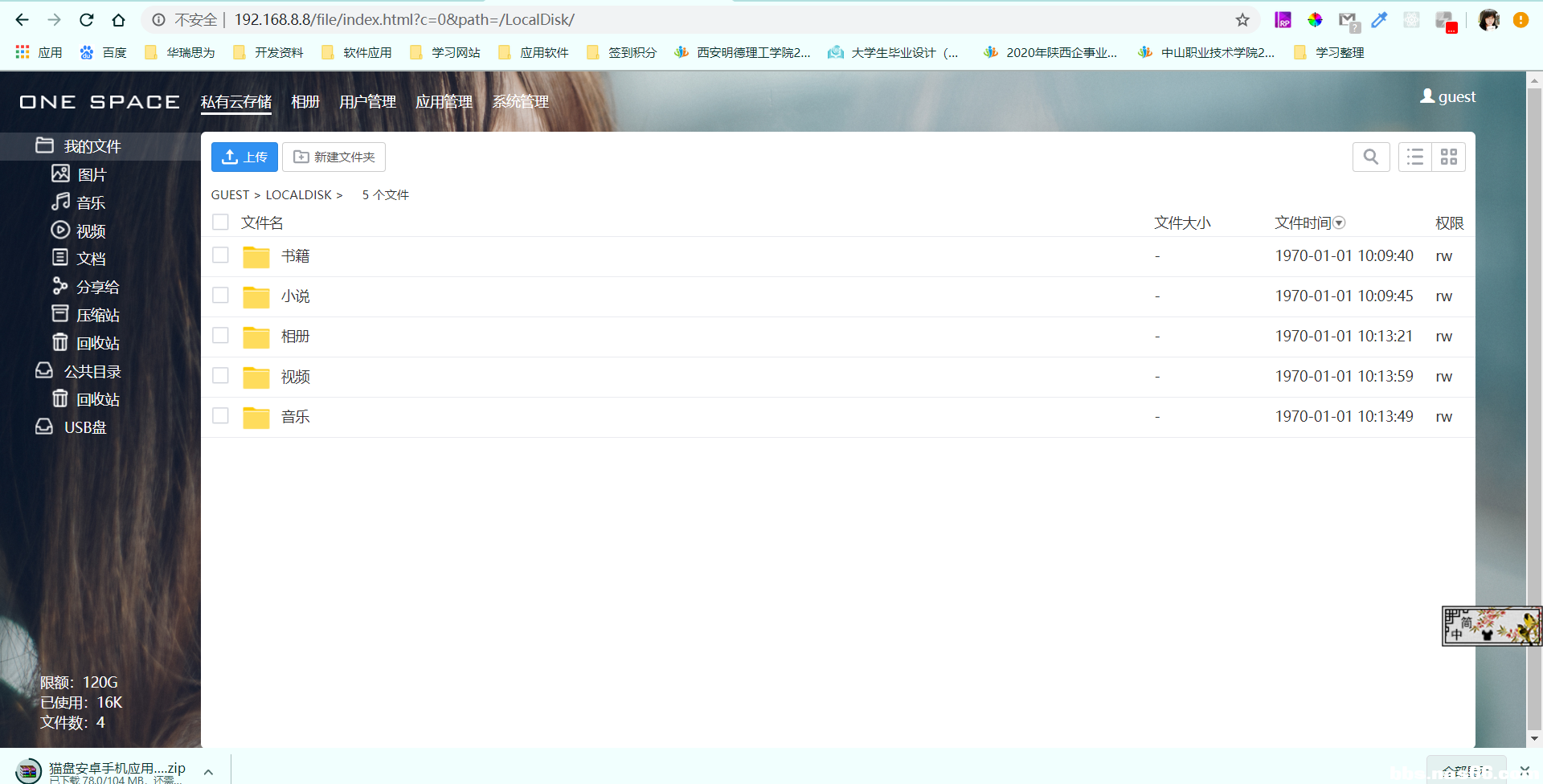The width and height of the screenshot is (1543, 784).
Task: Click page scrollbar down arrow
Action: tap(1534, 738)
